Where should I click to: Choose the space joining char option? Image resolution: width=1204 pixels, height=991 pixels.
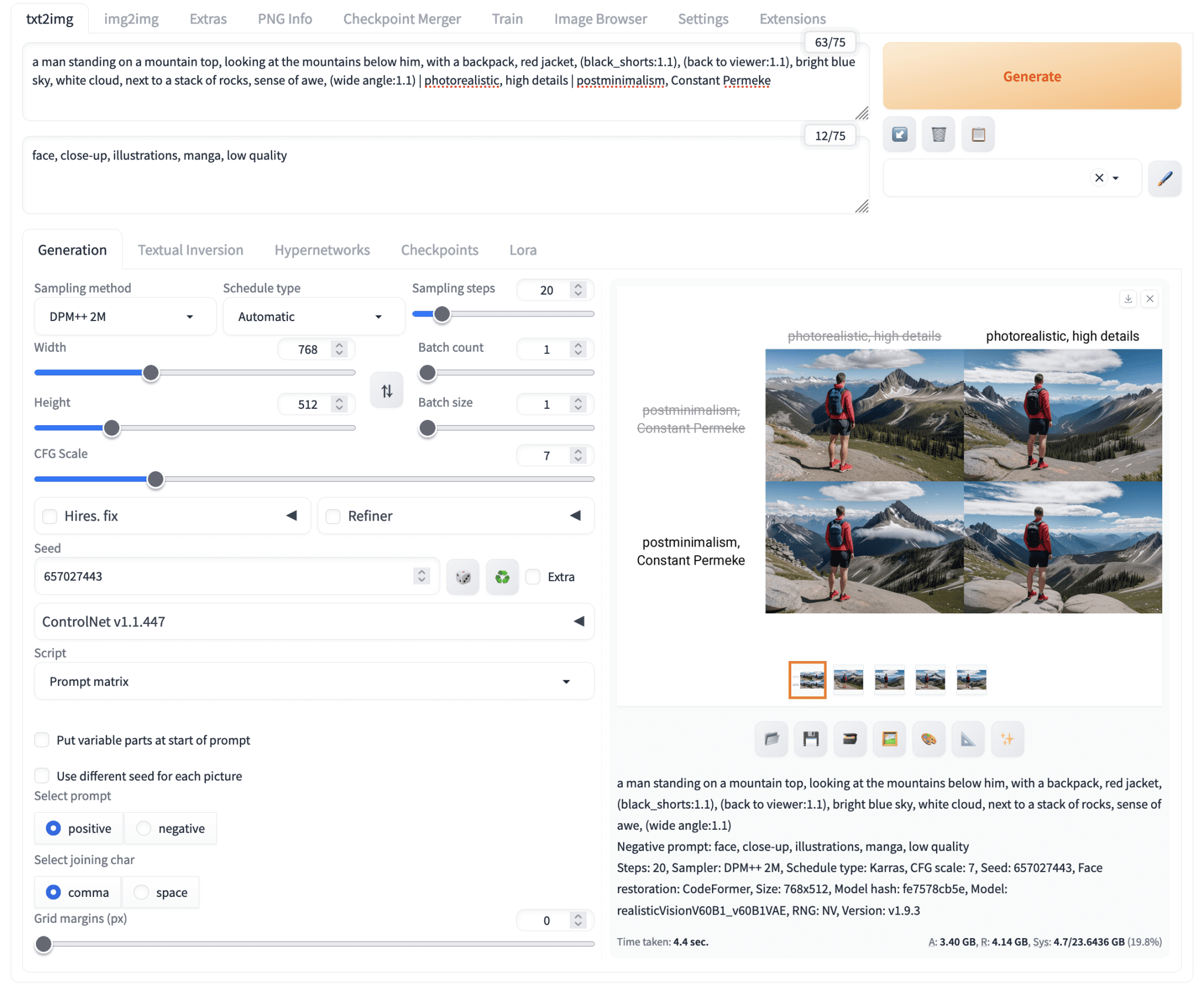tap(141, 892)
